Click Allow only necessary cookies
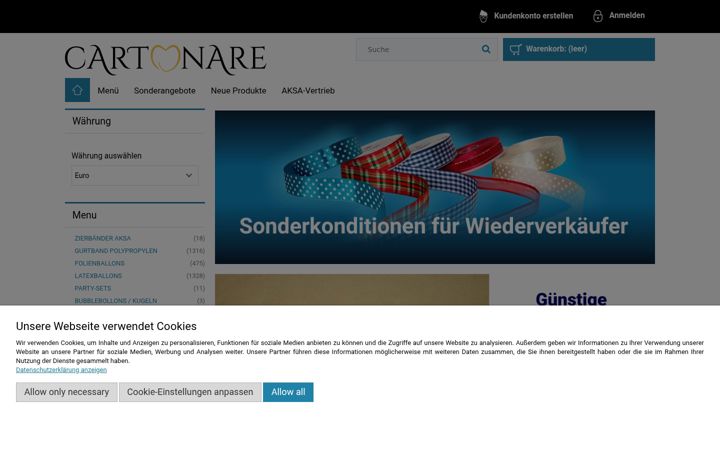 67,392
